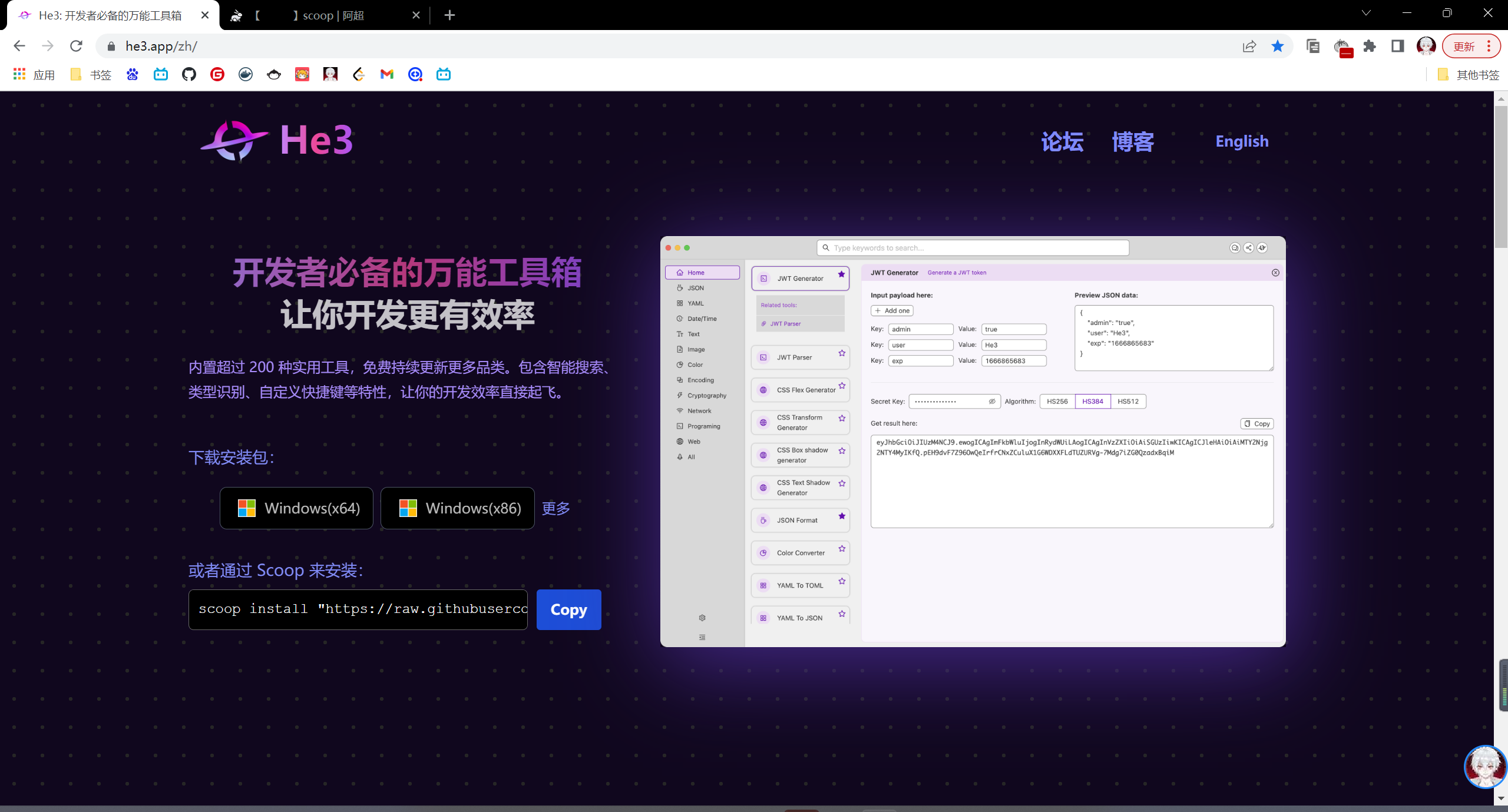Image resolution: width=1508 pixels, height=812 pixels.
Task: Click the He3 planet logo
Action: click(234, 141)
